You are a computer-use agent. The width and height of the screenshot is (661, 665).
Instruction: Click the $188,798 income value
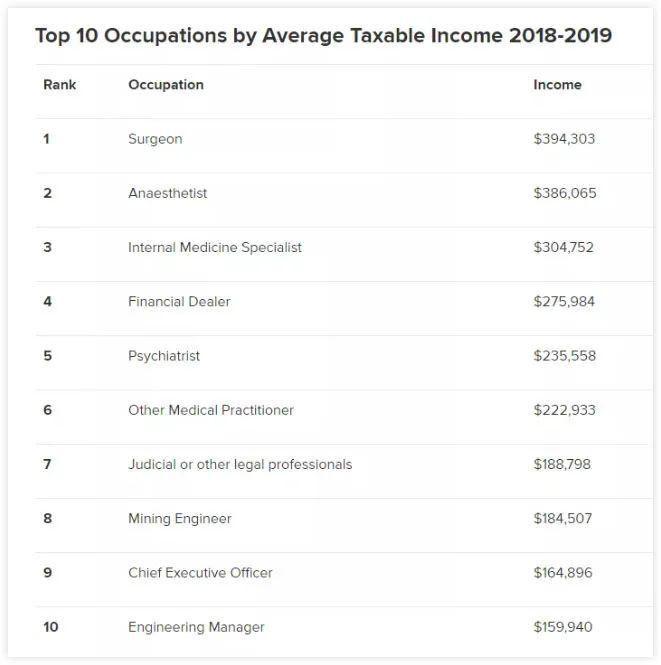point(564,464)
